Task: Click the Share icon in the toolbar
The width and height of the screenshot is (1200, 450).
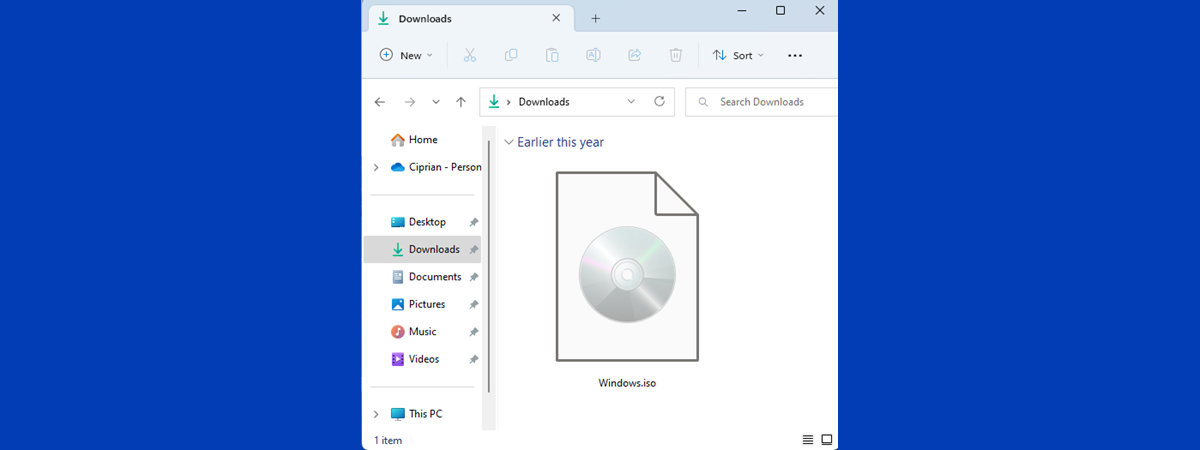Action: [x=634, y=55]
